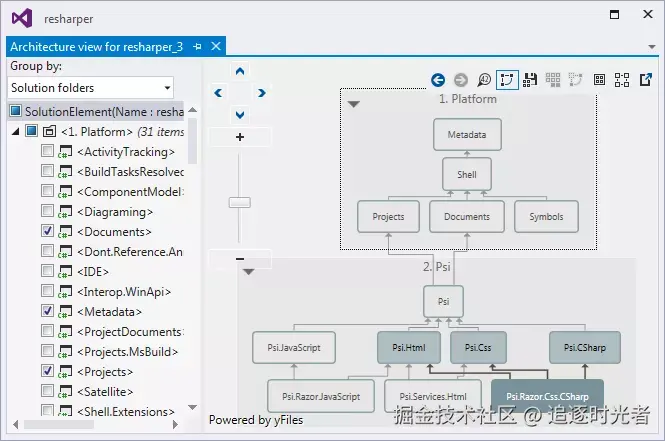Screen dimensions: 665x441
Task: Select the Shell node in the diagram
Action: (467, 174)
